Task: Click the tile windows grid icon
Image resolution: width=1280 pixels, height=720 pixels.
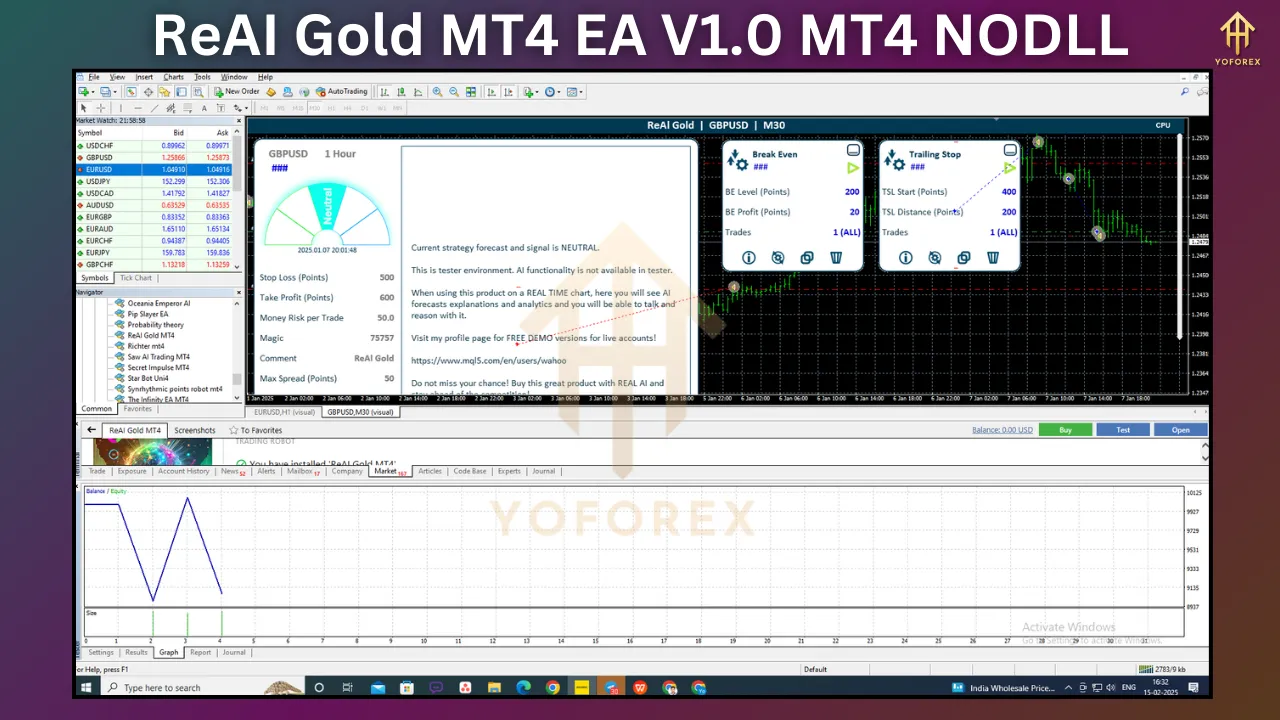Action: pos(471,91)
